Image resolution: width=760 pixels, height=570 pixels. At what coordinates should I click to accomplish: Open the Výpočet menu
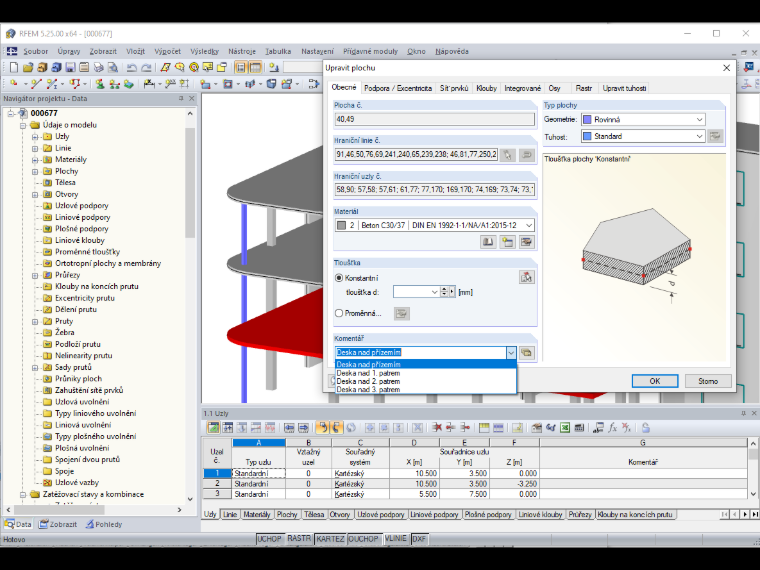tap(167, 51)
